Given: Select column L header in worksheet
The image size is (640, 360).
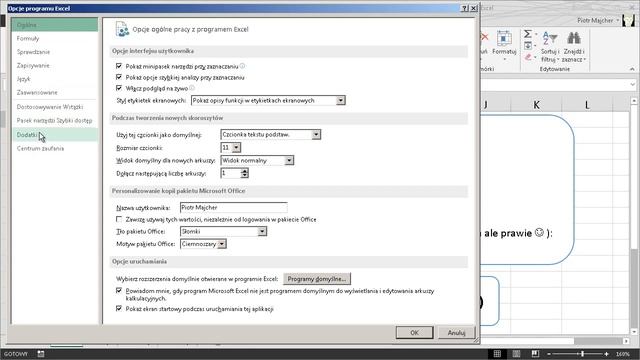Looking at the screenshot, I should (587, 105).
